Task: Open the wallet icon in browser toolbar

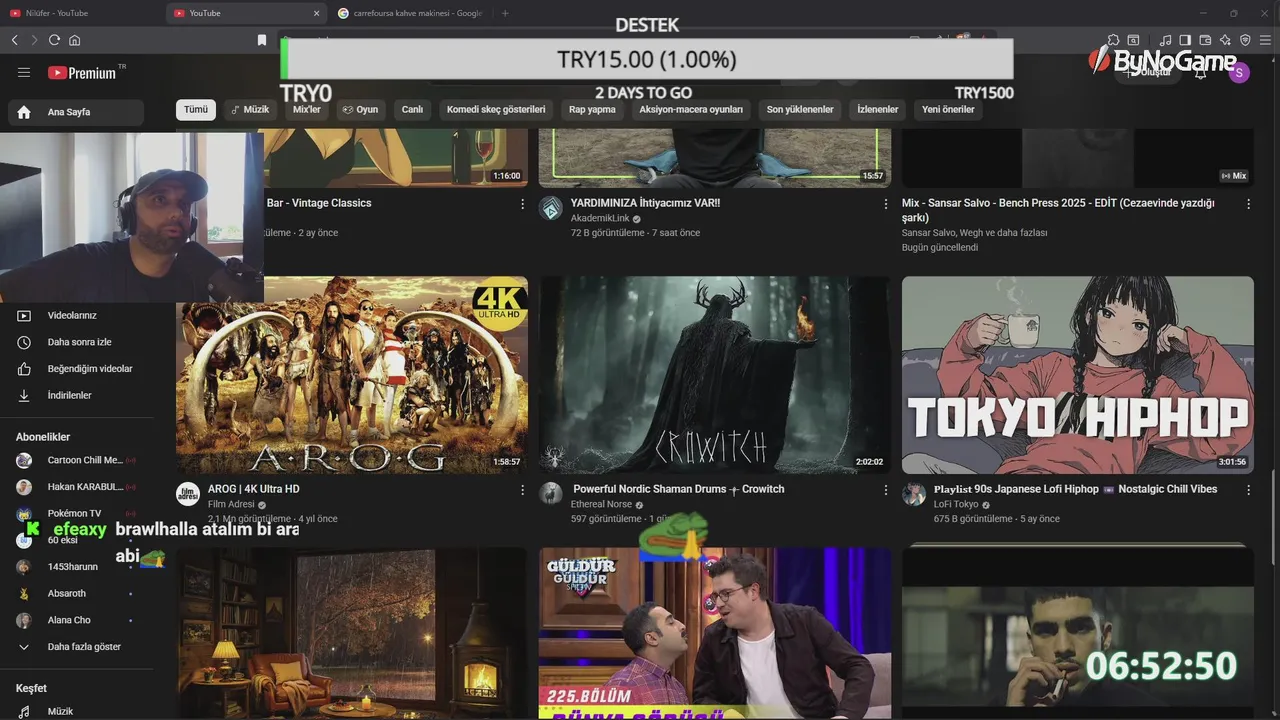Action: coord(1205,40)
